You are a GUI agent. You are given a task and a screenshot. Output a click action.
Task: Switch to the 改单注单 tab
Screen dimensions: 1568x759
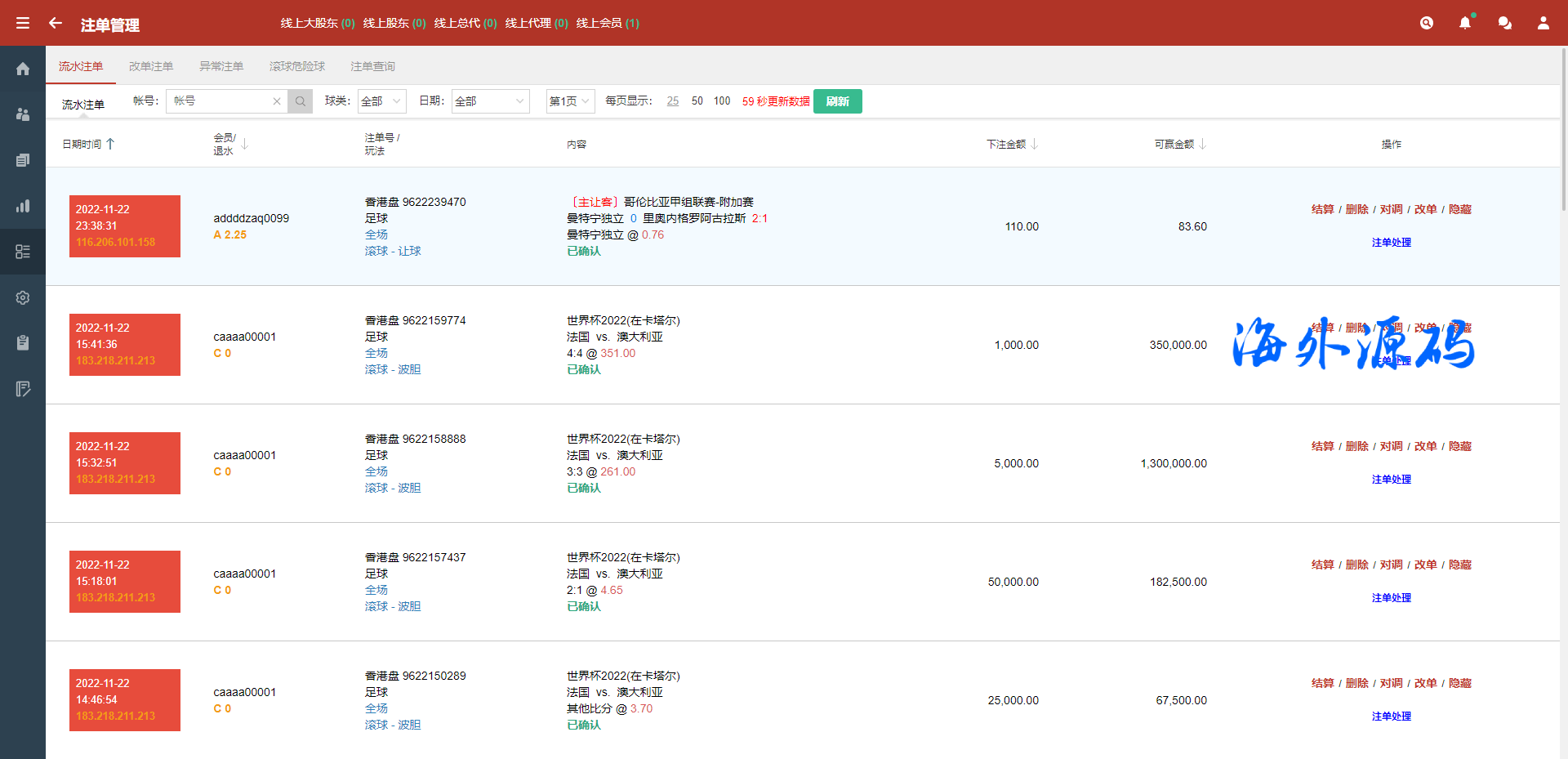pyautogui.click(x=151, y=66)
